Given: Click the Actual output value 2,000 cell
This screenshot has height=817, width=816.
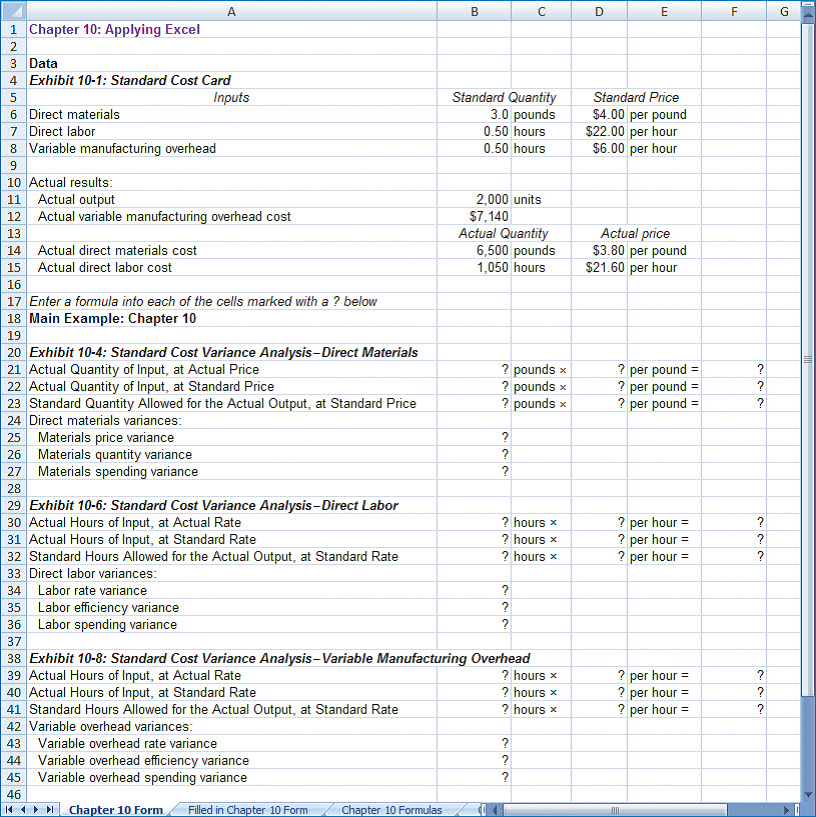Looking at the screenshot, I should [474, 199].
